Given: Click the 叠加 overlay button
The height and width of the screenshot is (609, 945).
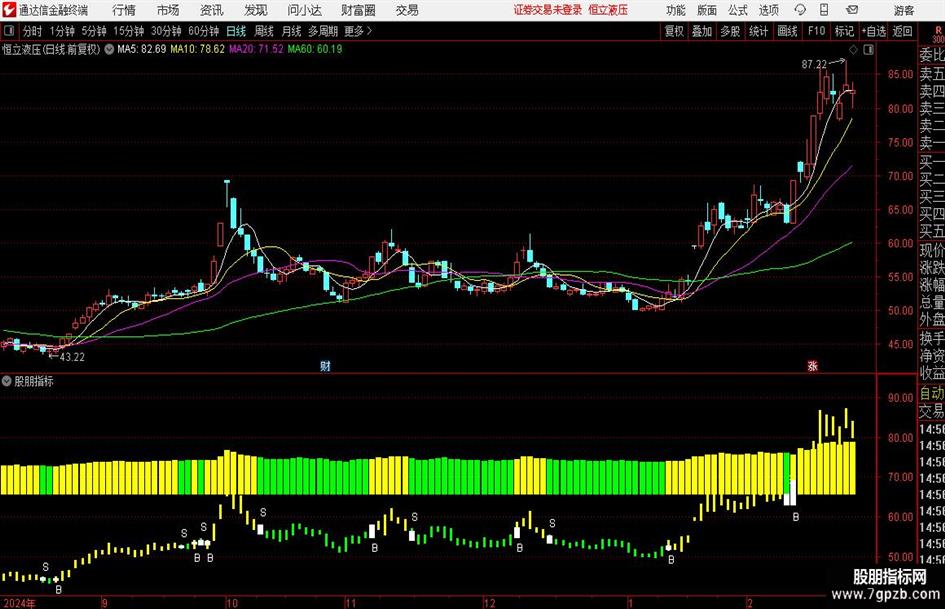Looking at the screenshot, I should tap(702, 31).
